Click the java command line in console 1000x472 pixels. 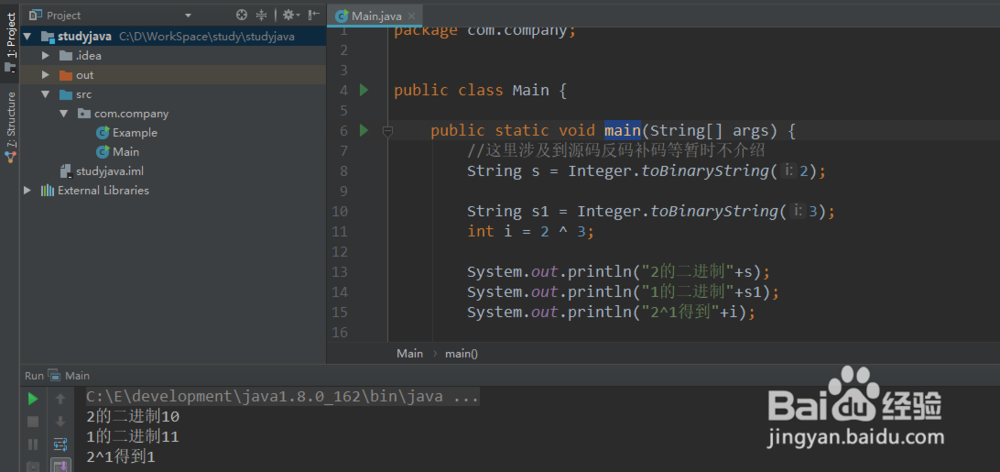coord(283,397)
